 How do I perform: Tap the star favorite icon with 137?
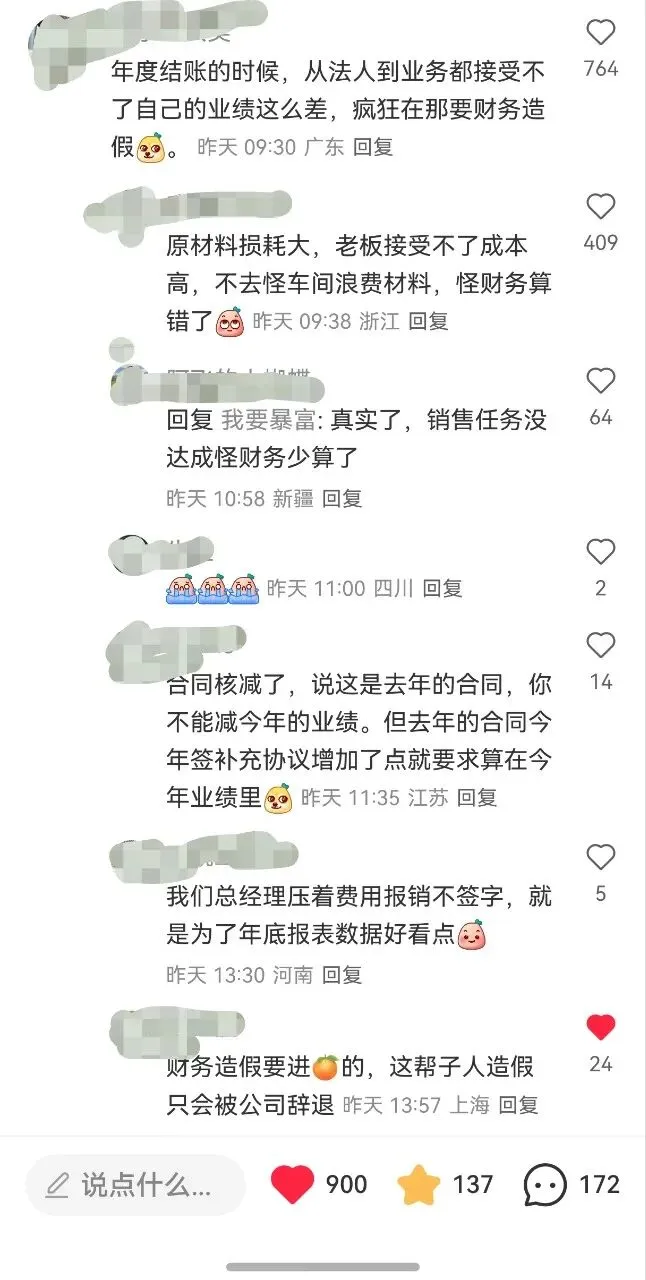pos(419,1185)
